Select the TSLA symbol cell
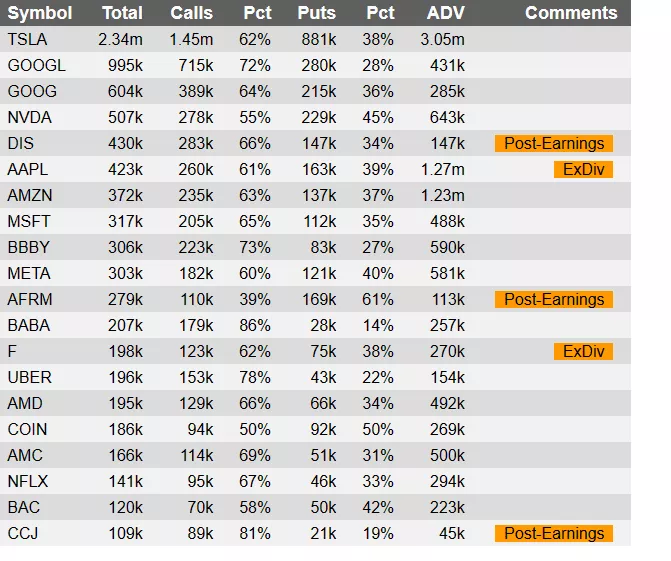This screenshot has width=671, height=561. point(28,40)
